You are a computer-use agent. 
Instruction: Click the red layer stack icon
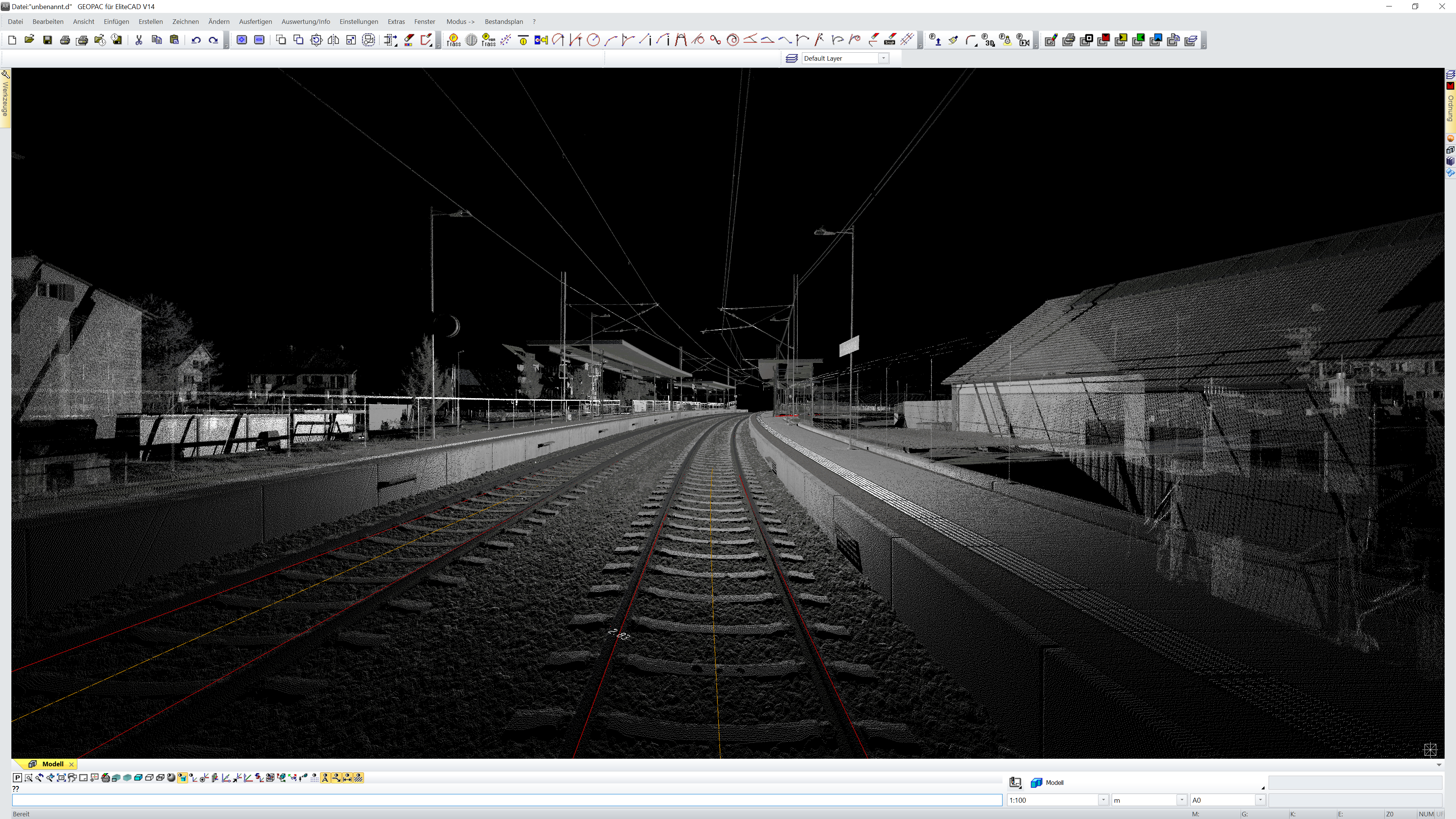point(1103,40)
